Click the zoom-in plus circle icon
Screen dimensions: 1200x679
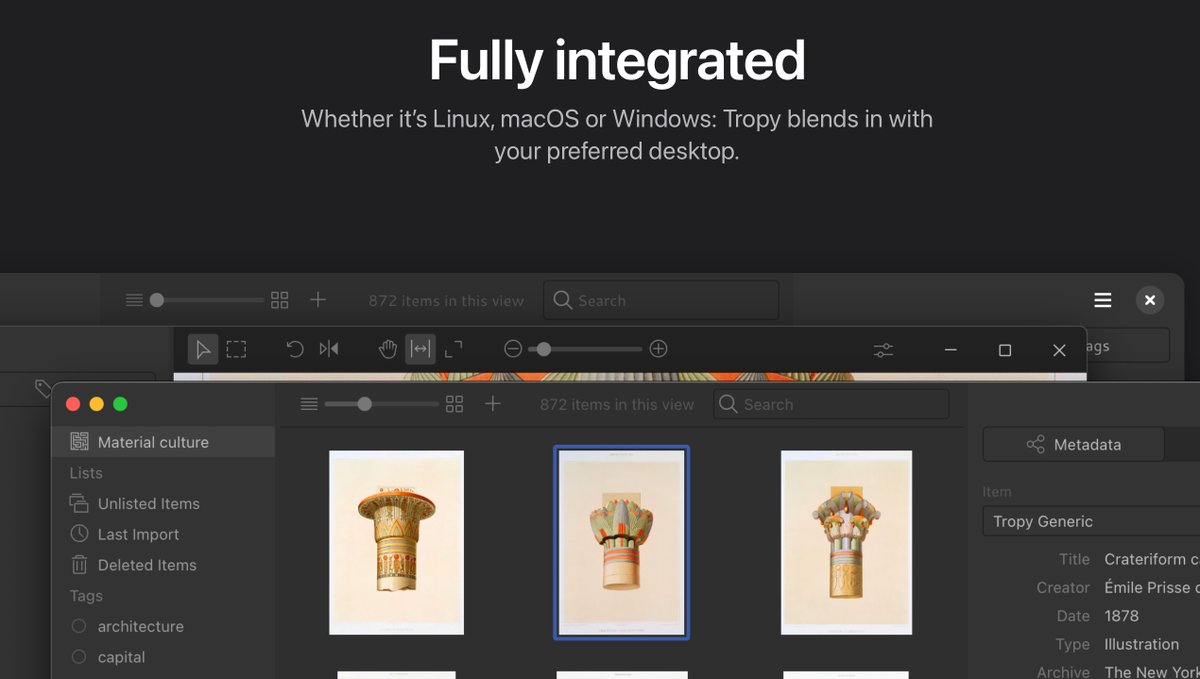pos(659,349)
